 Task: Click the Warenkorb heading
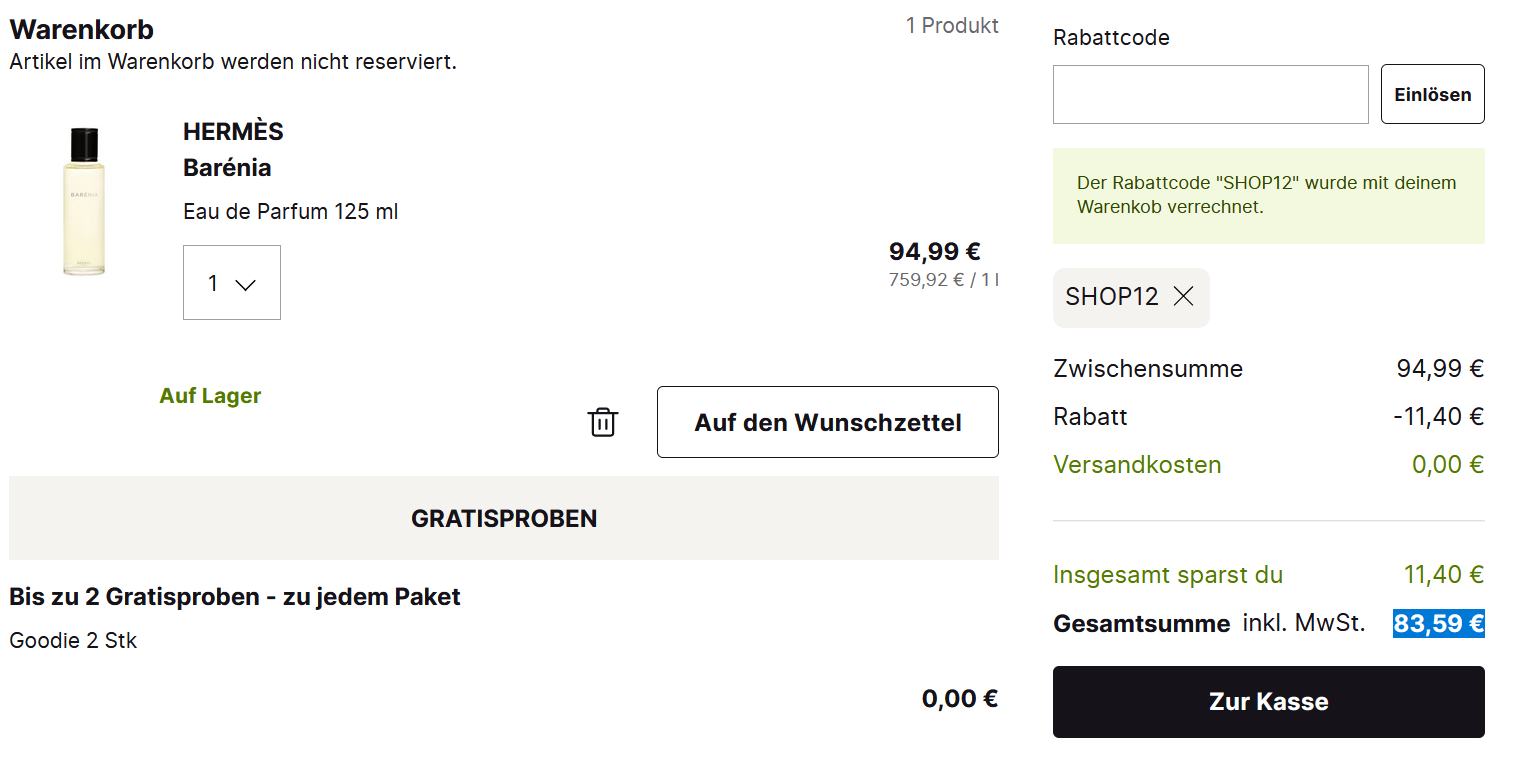point(81,30)
